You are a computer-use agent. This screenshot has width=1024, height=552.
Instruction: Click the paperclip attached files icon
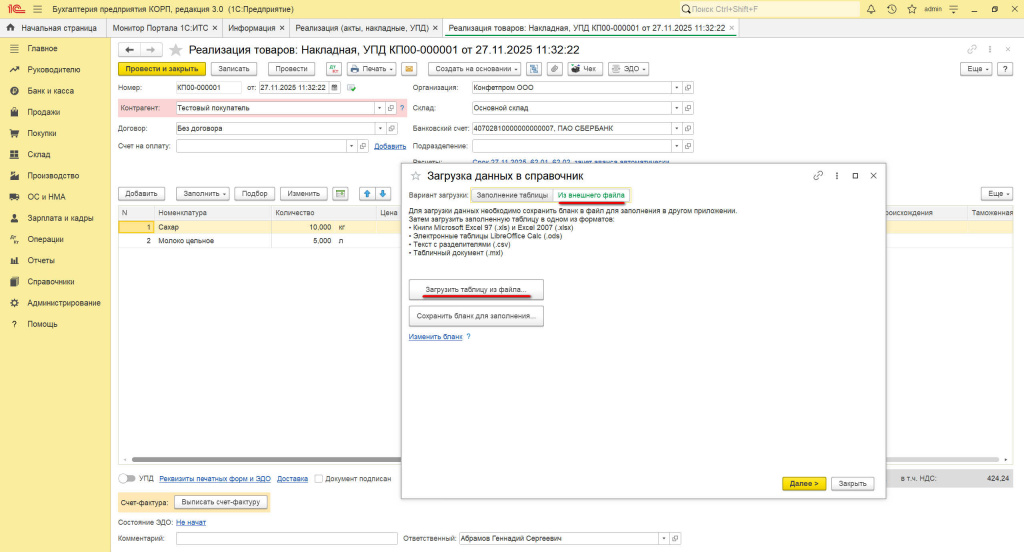pos(554,69)
